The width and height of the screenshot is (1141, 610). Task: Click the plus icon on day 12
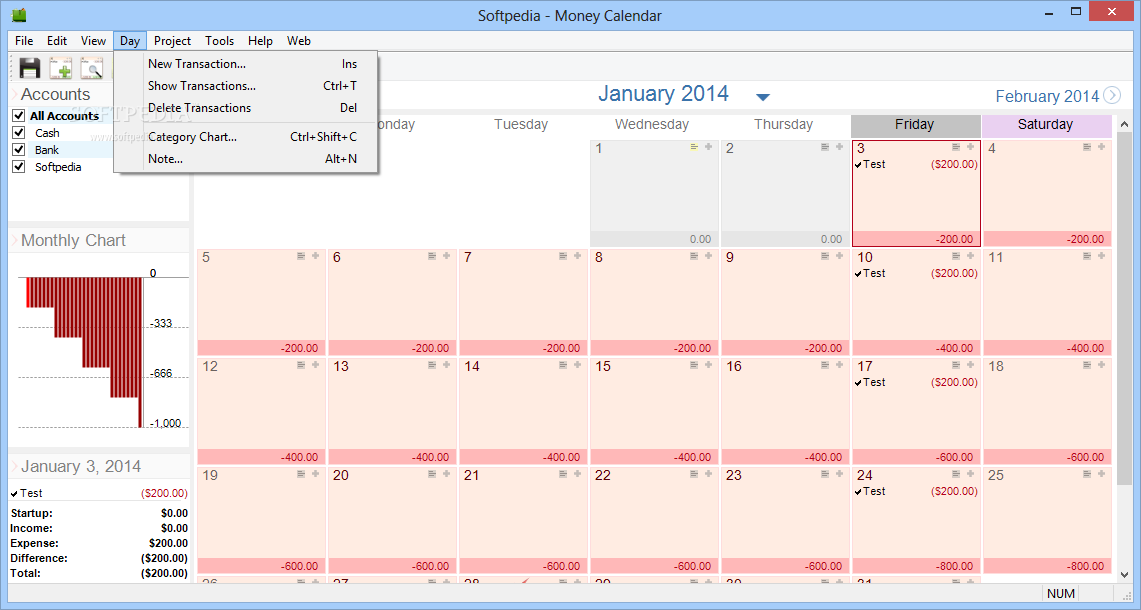click(316, 365)
